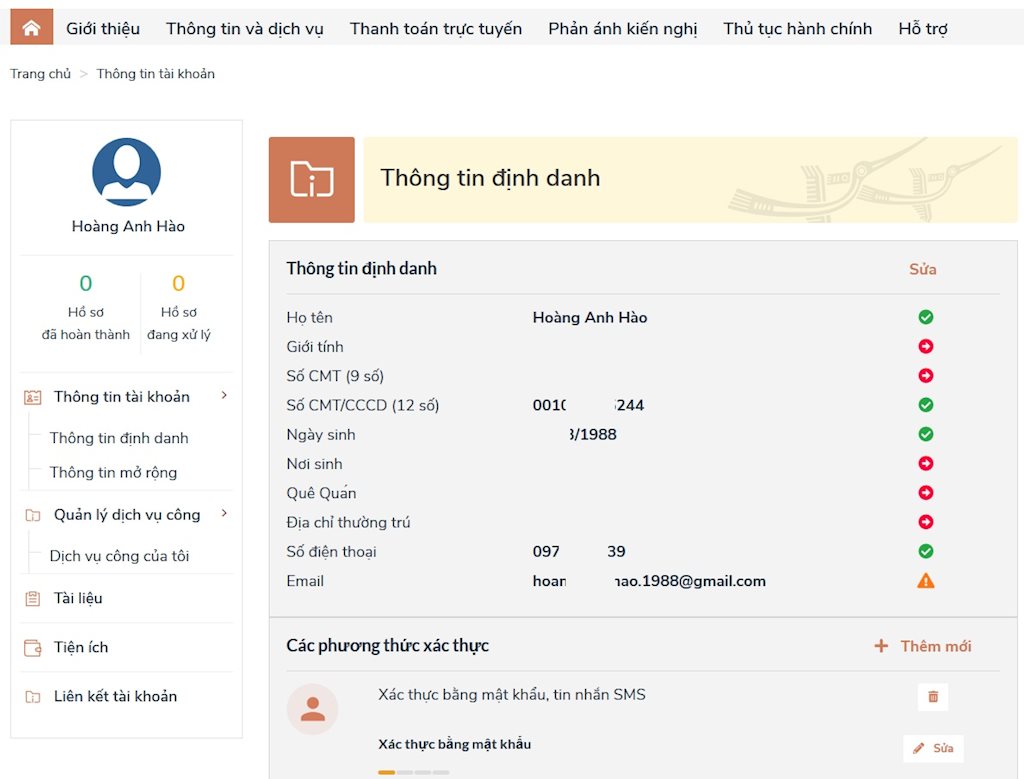Click the Tài liệu document icon
The width and height of the screenshot is (1024, 779).
[x=33, y=598]
